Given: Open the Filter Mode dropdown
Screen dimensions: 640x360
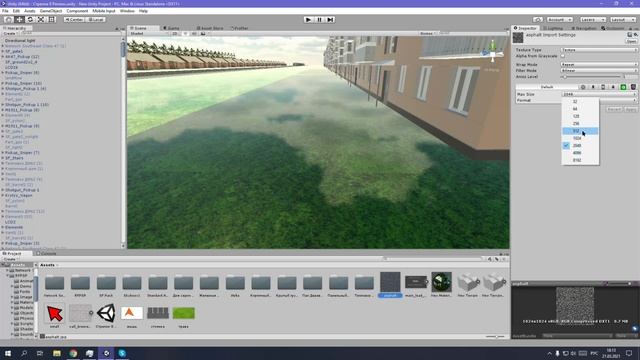Looking at the screenshot, I should click(598, 70).
